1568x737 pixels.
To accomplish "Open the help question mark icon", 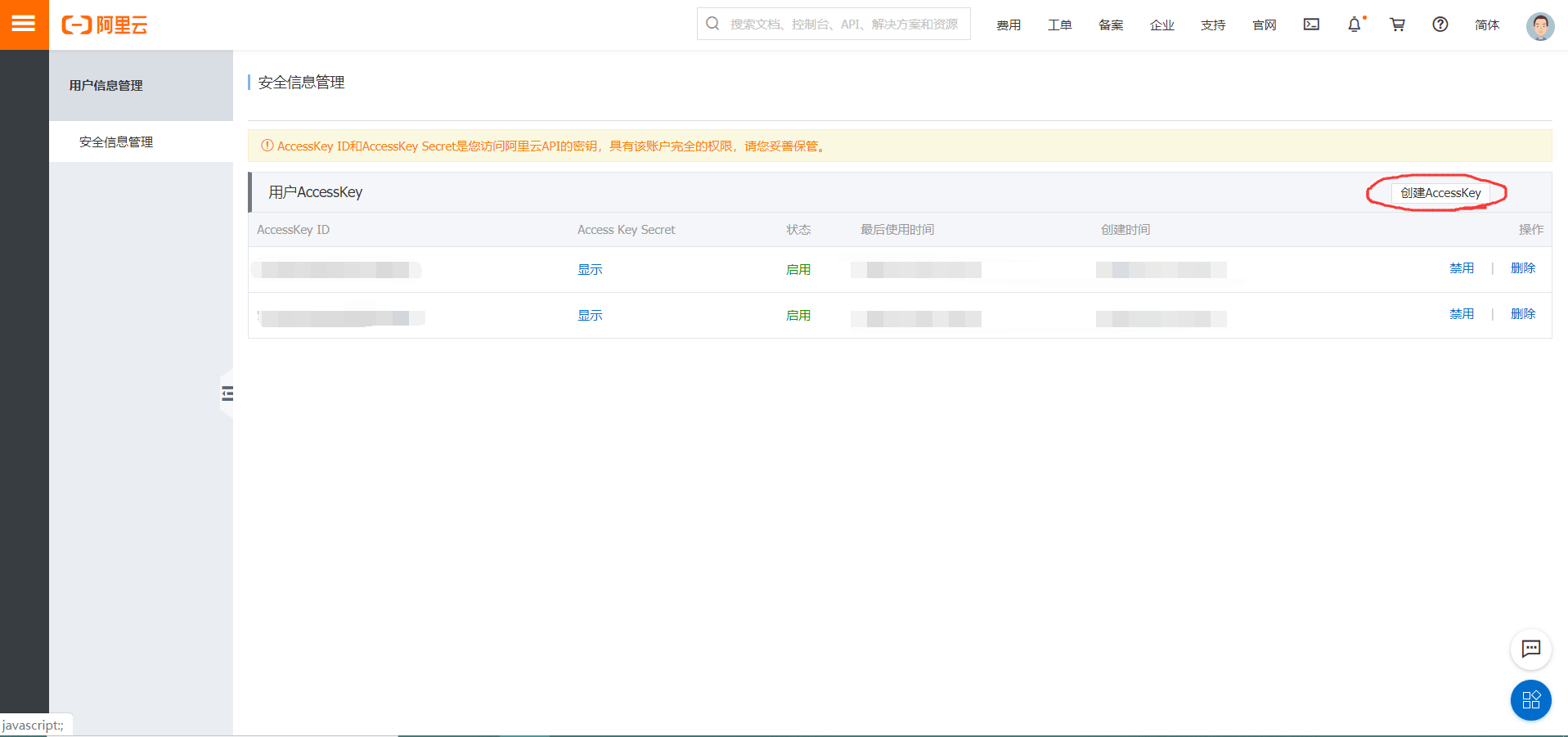I will click(x=1440, y=25).
